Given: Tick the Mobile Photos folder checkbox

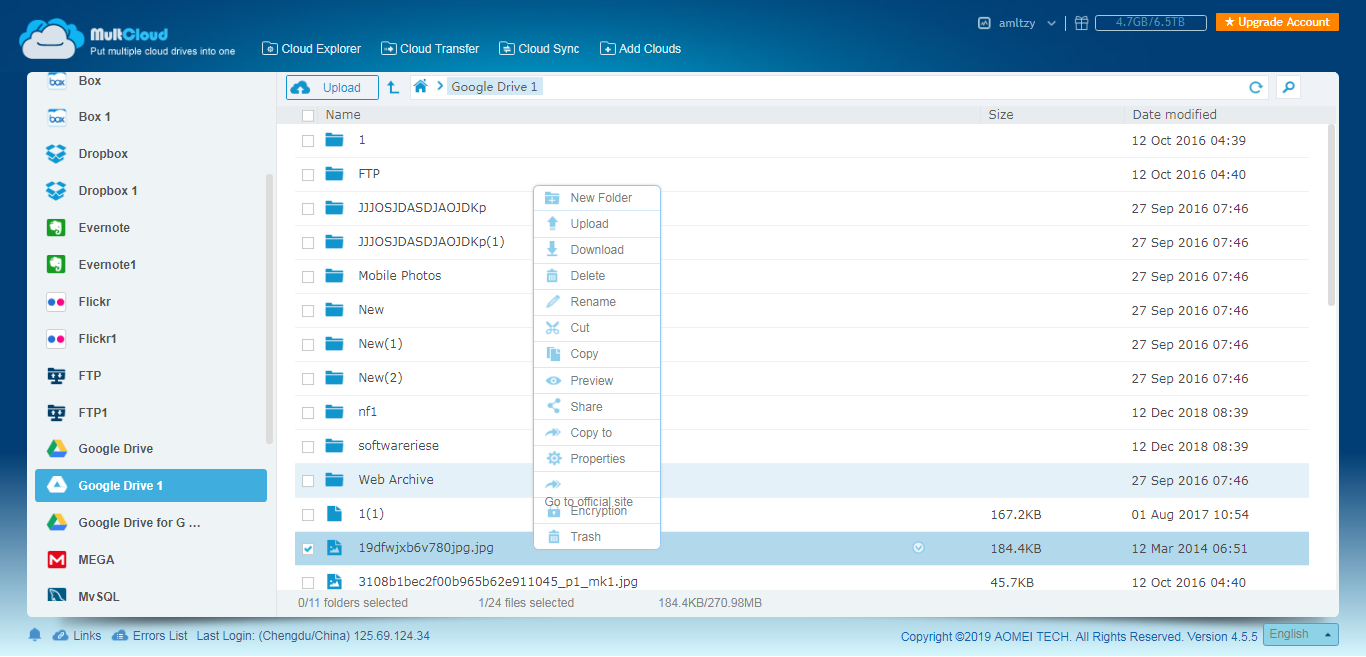Looking at the screenshot, I should pyautogui.click(x=308, y=277).
